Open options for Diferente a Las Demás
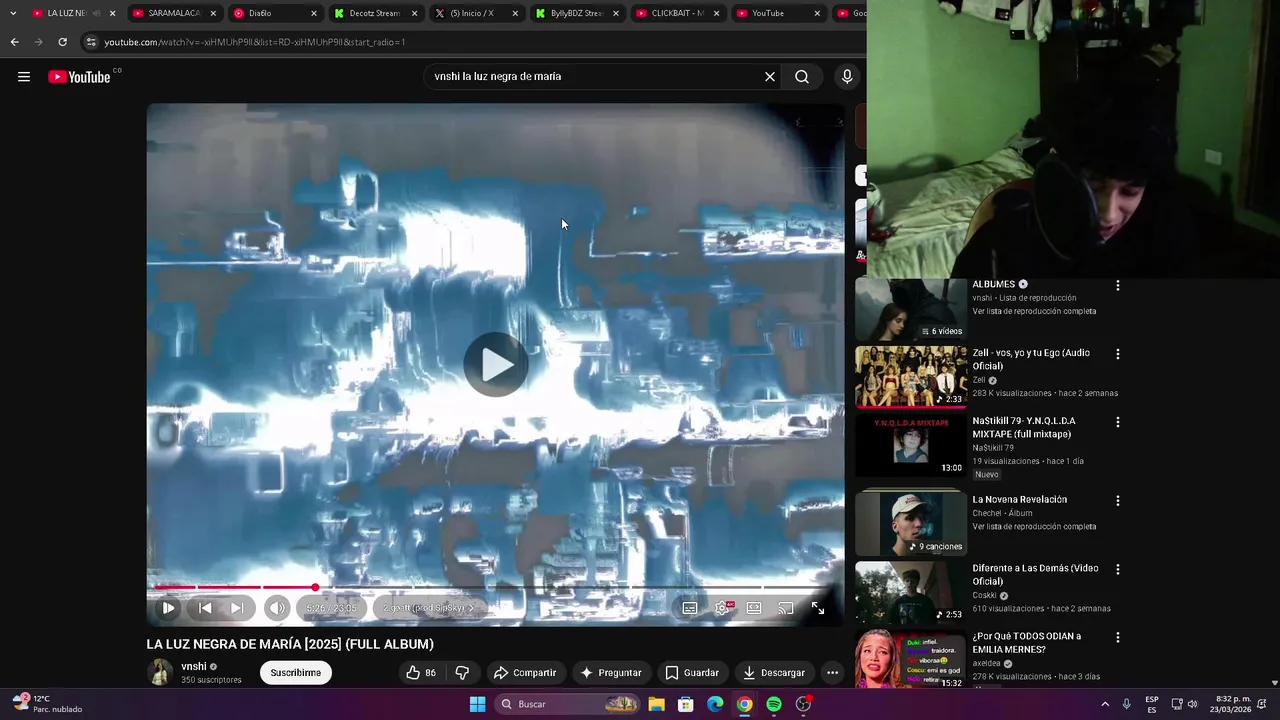Image resolution: width=1280 pixels, height=720 pixels. (1118, 569)
